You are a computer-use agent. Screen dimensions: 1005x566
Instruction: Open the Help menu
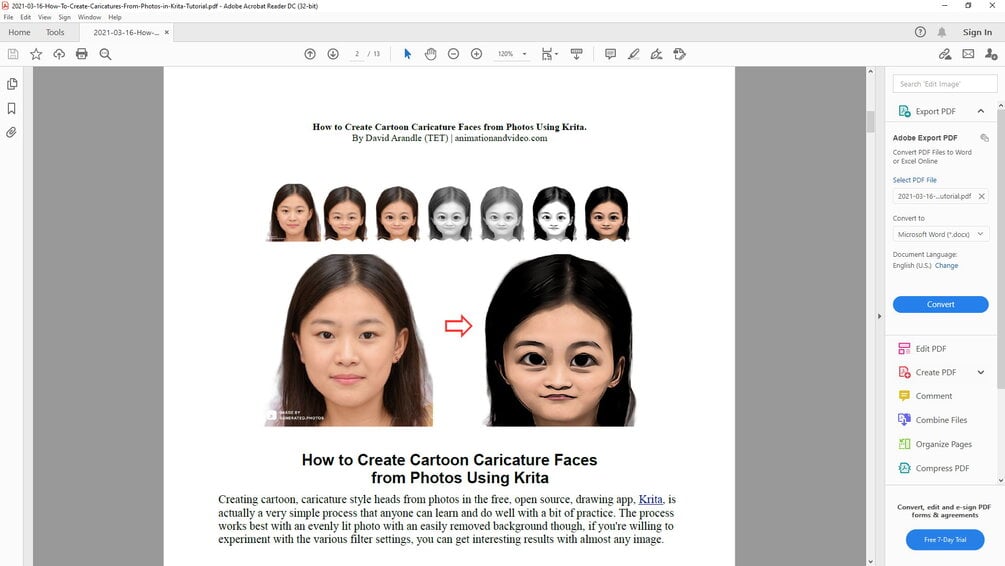pyautogui.click(x=115, y=17)
